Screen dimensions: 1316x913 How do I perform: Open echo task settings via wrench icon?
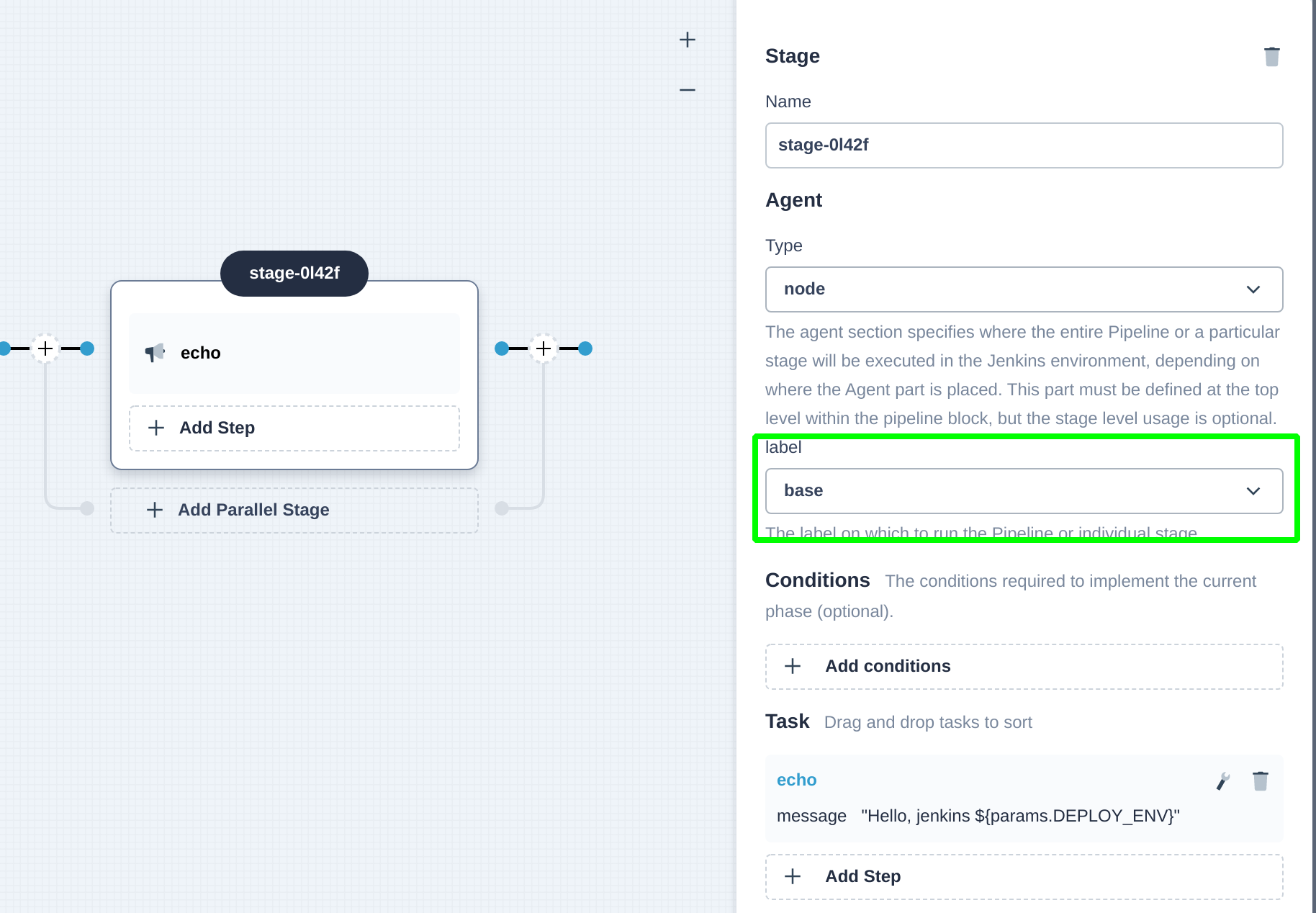coord(1222,780)
